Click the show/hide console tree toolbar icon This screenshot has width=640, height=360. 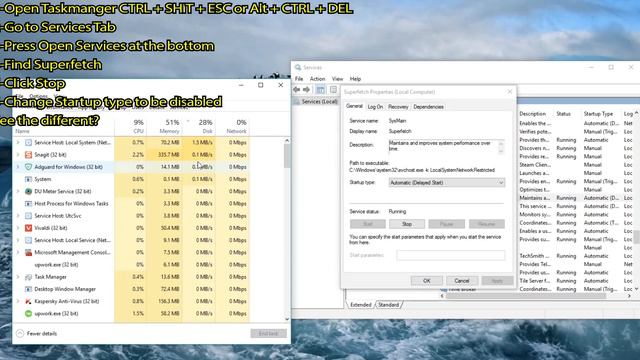(x=320, y=89)
